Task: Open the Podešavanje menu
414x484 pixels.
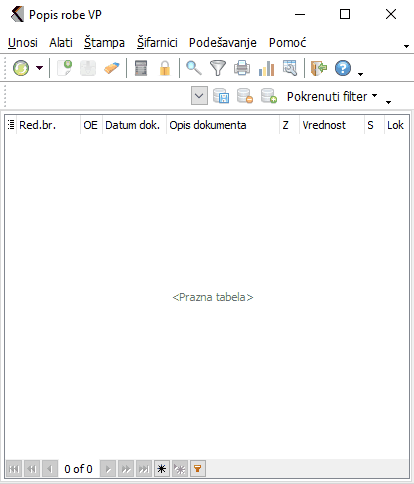Action: coord(223,43)
